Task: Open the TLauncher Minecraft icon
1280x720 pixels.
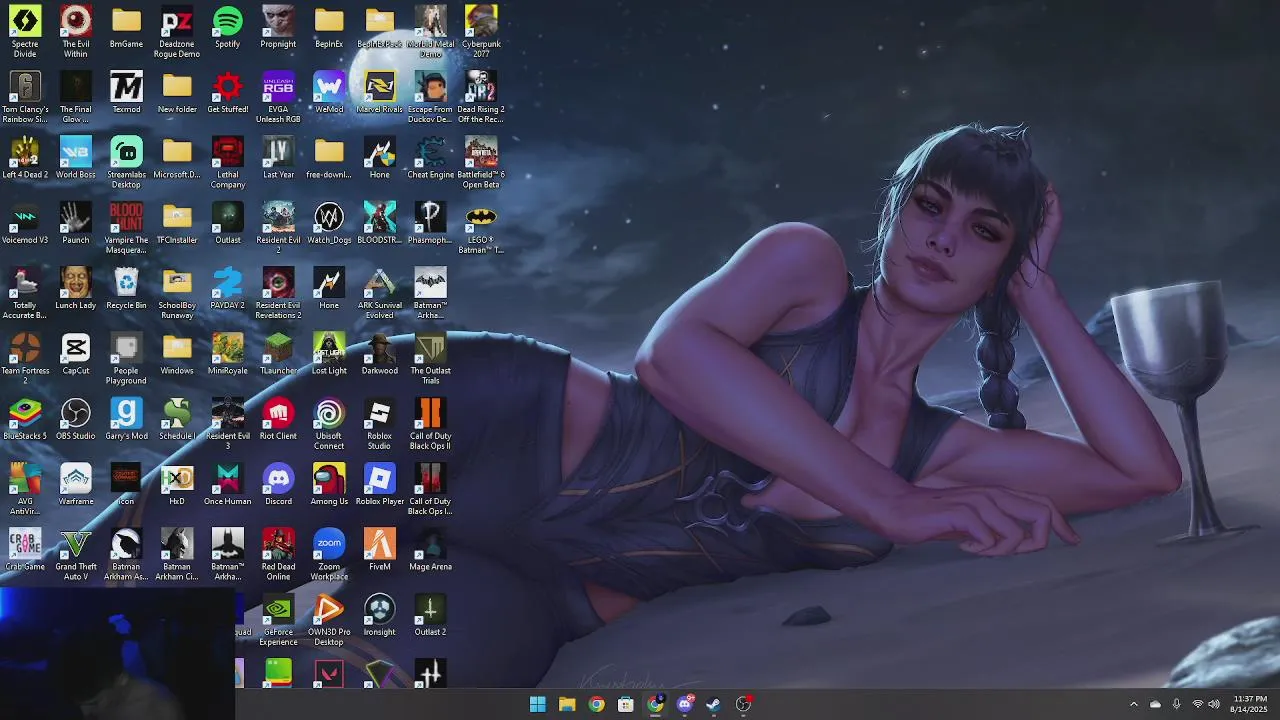Action: tap(278, 354)
